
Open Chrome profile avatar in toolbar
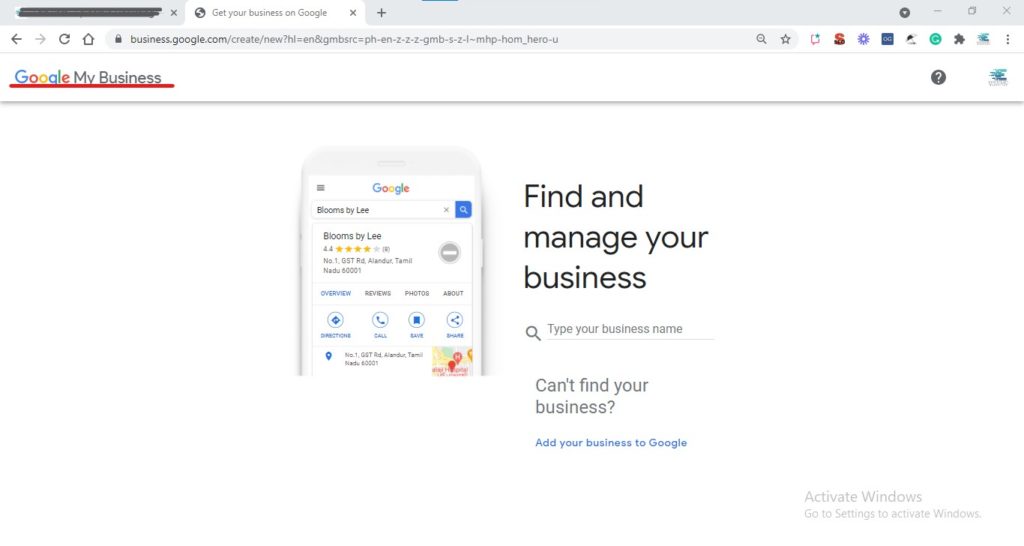[984, 39]
